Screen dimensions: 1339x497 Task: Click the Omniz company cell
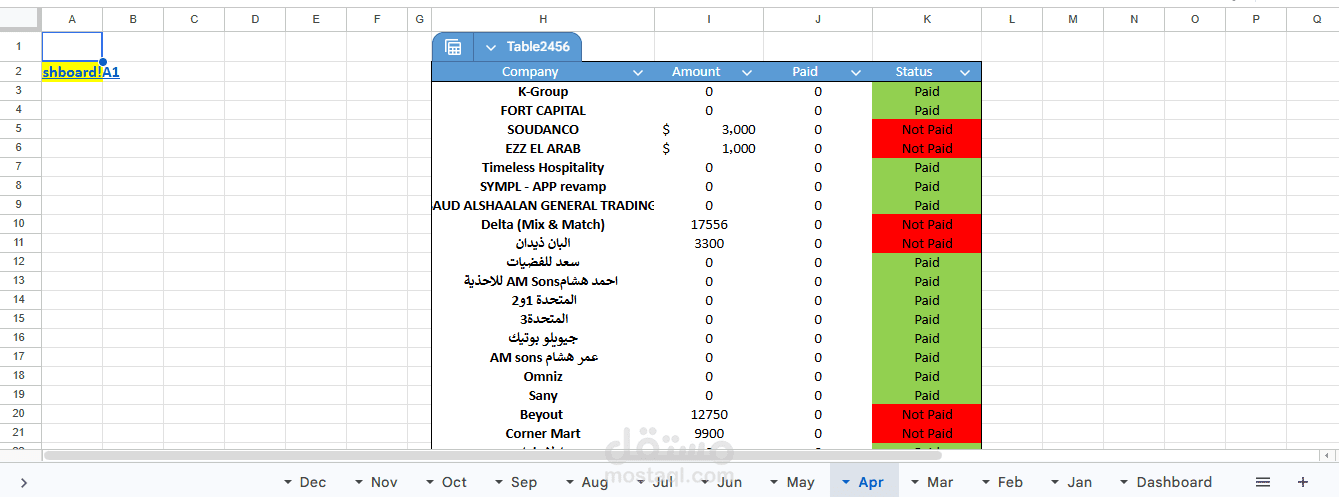click(x=543, y=376)
